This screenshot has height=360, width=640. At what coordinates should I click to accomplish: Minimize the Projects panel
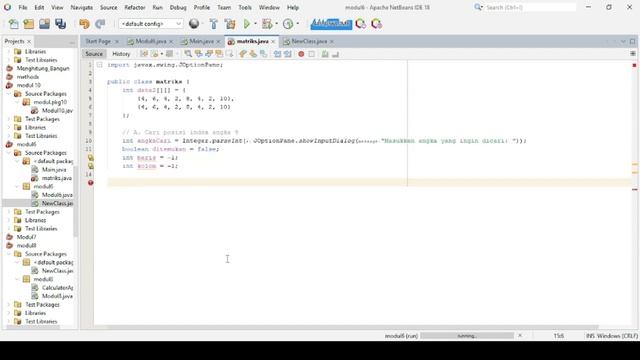(x=72, y=42)
